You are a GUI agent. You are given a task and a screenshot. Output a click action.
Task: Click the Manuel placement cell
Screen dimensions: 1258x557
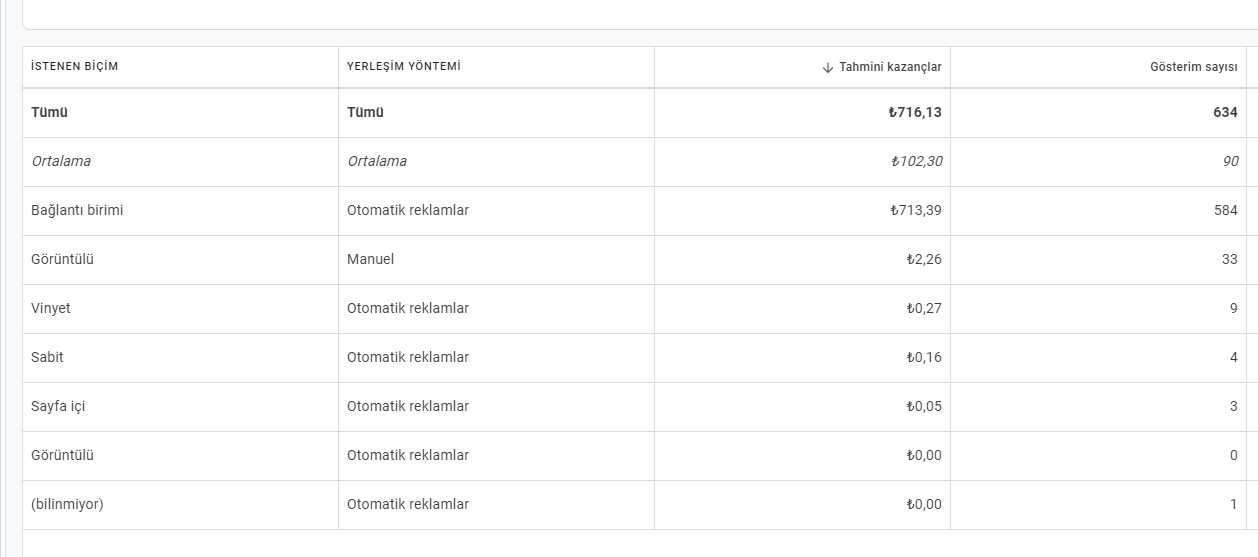pyautogui.click(x=370, y=260)
